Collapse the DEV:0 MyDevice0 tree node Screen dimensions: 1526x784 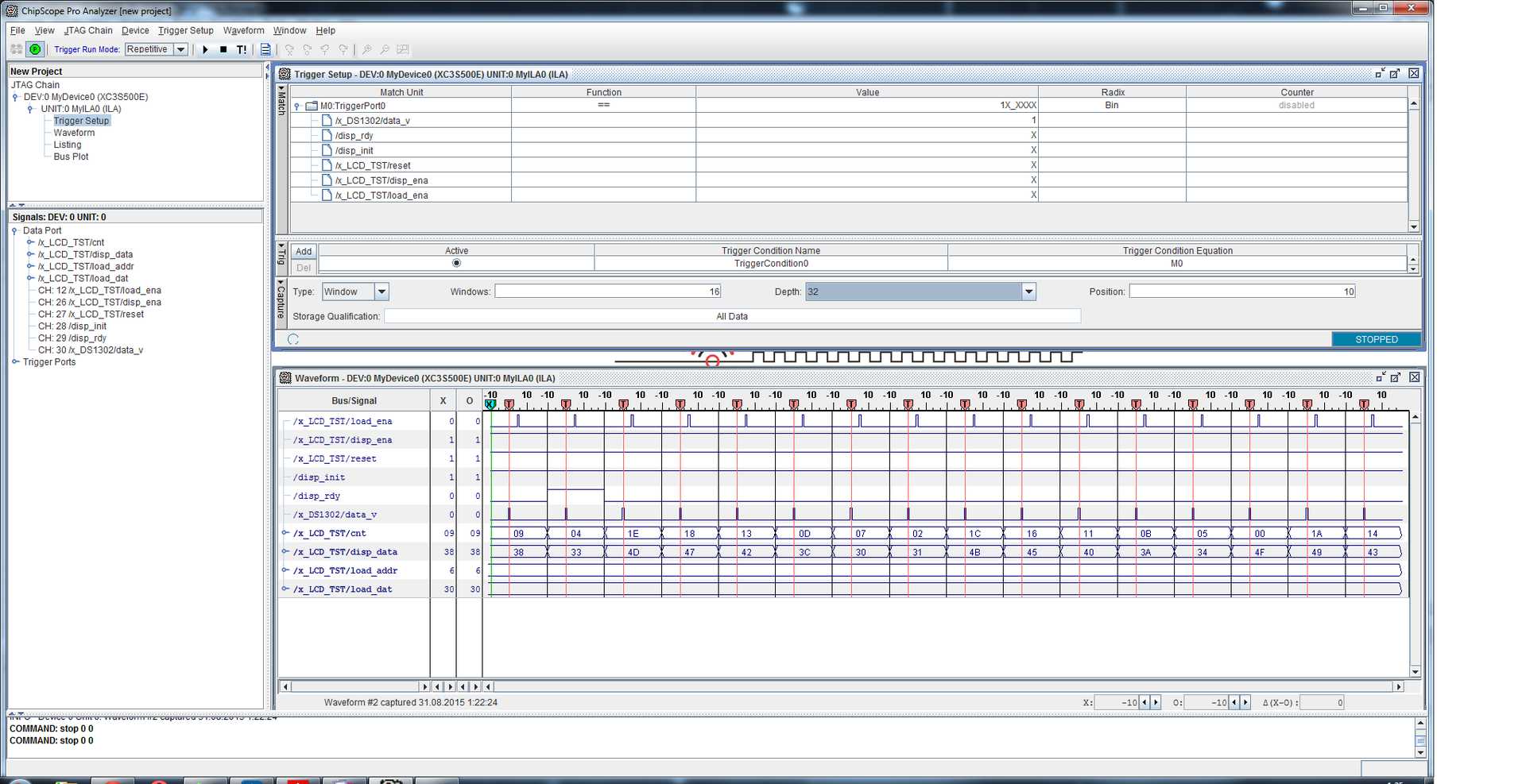tap(15, 97)
